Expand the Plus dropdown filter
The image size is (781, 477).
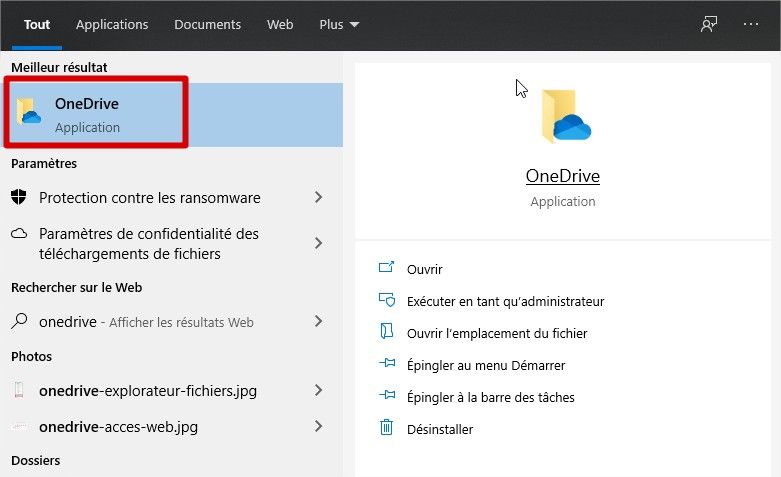point(339,25)
